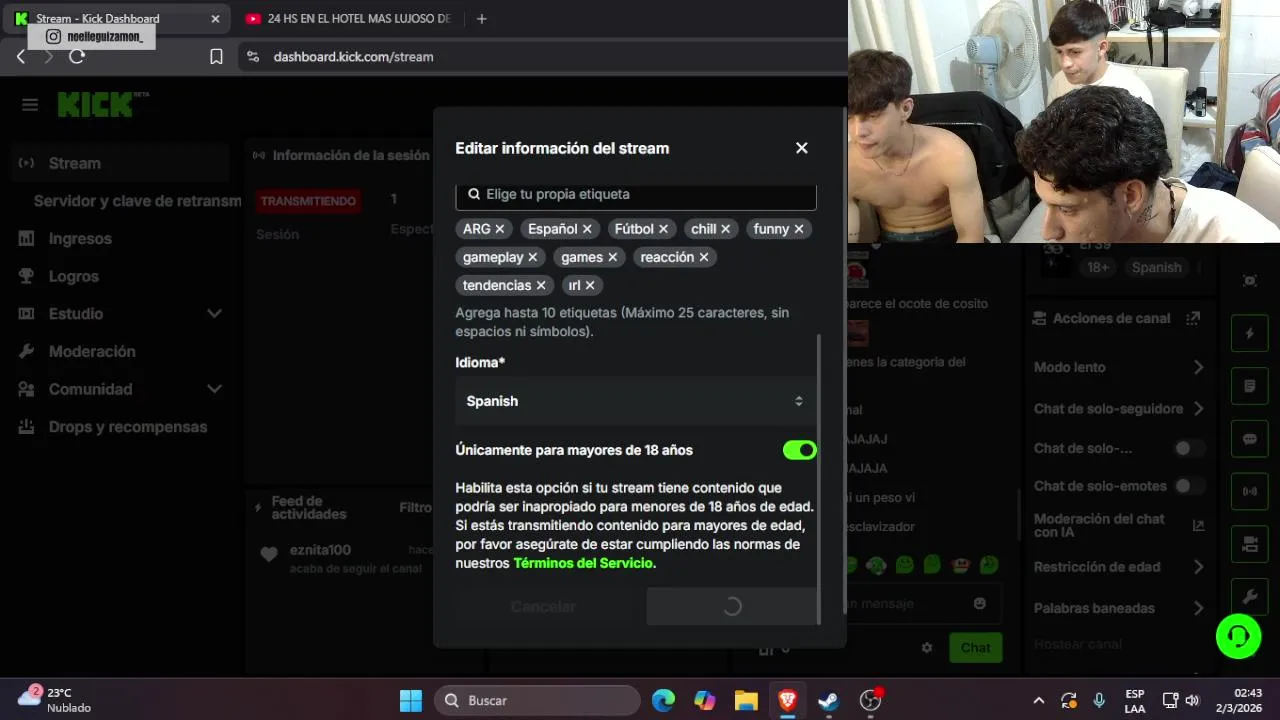
Task: Remove the Fútbol tag
Action: point(663,229)
